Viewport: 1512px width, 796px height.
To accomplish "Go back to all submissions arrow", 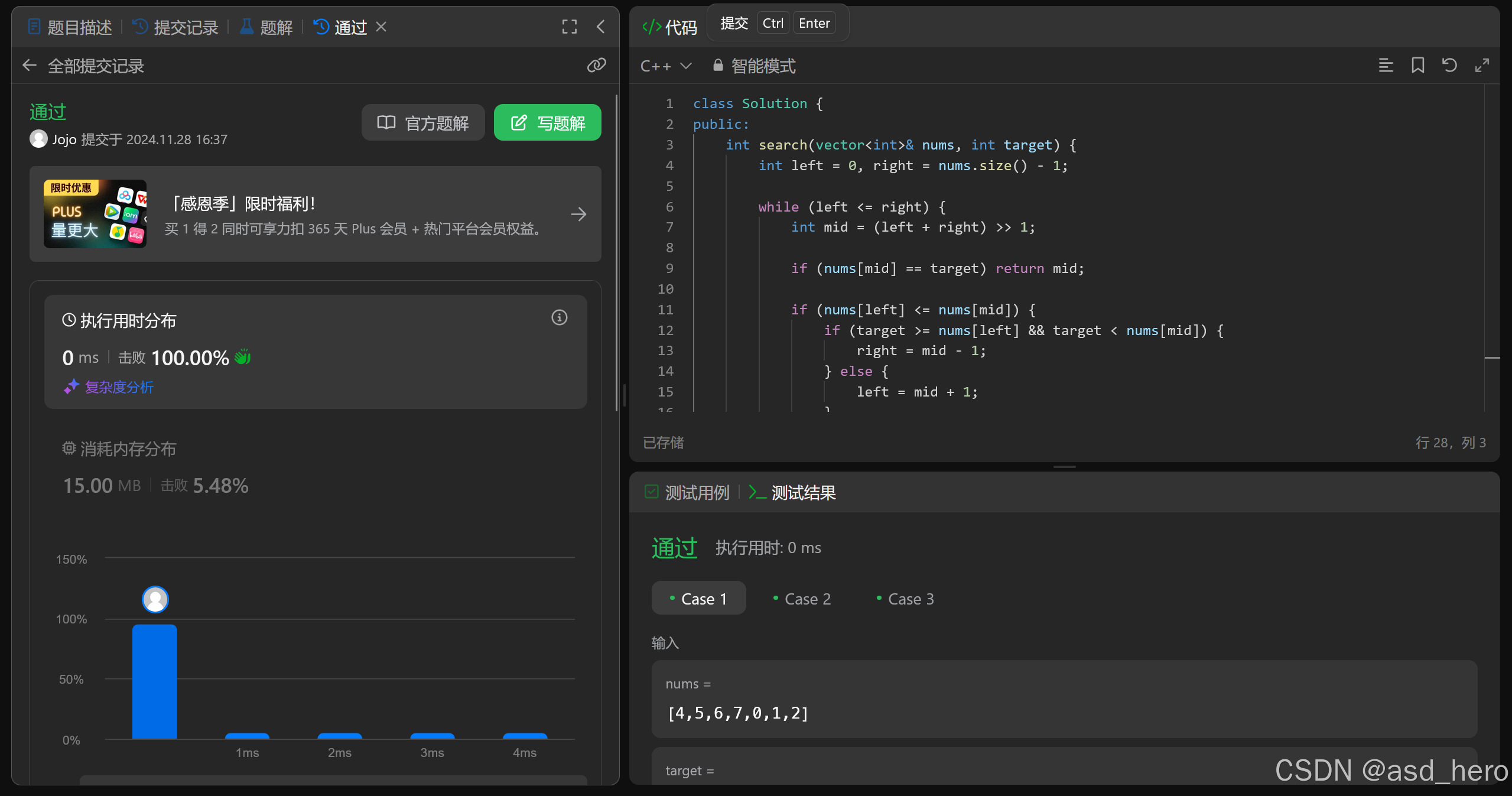I will 30,66.
